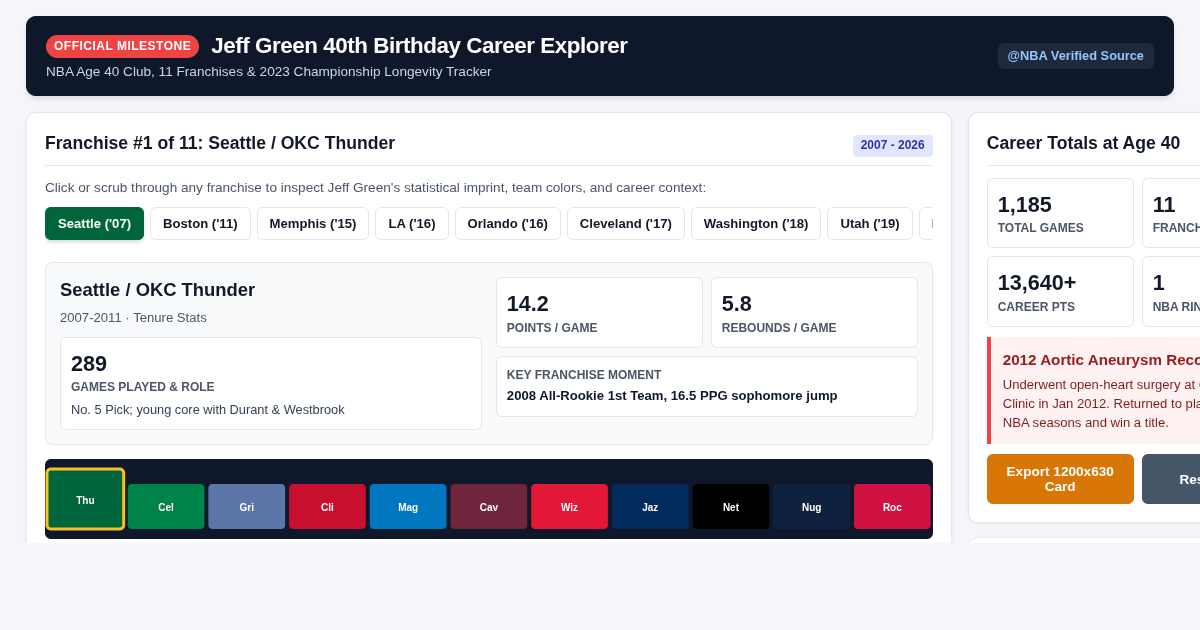Select the LA ('16) tab
1200x630 pixels.
(412, 223)
